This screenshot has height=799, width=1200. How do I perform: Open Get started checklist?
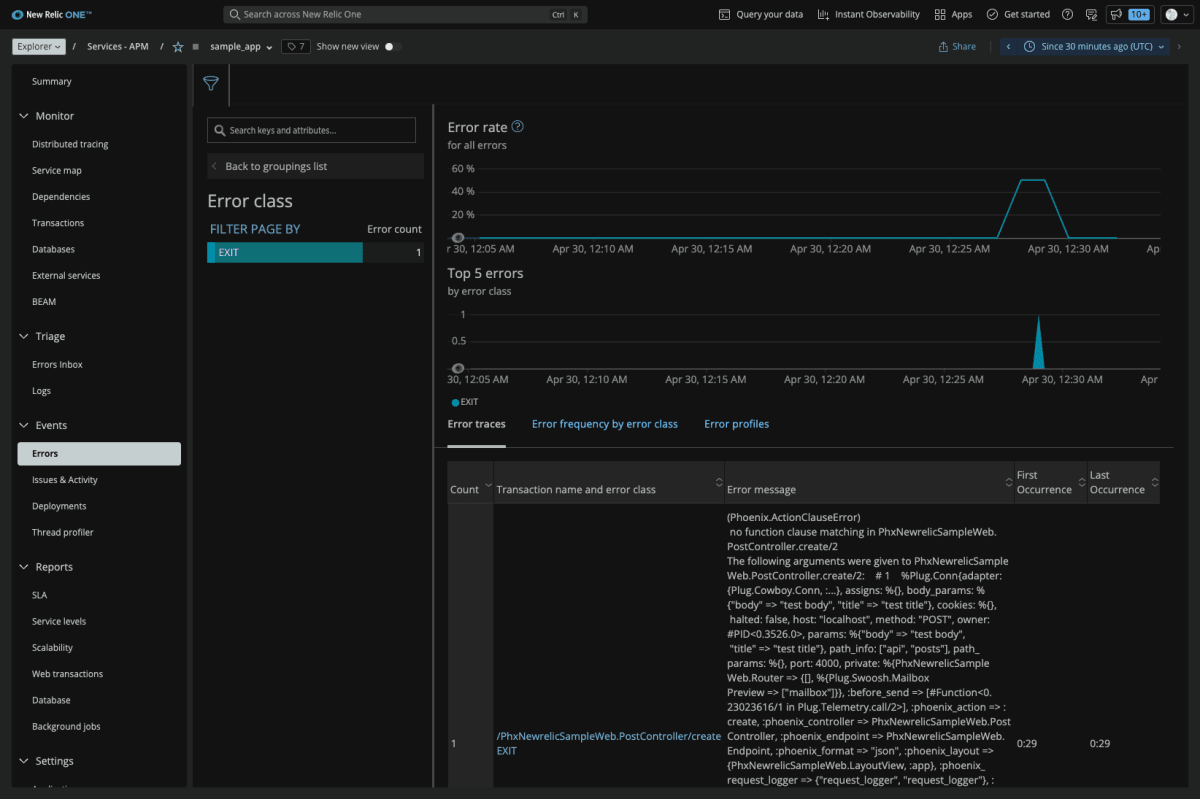[x=1018, y=15]
